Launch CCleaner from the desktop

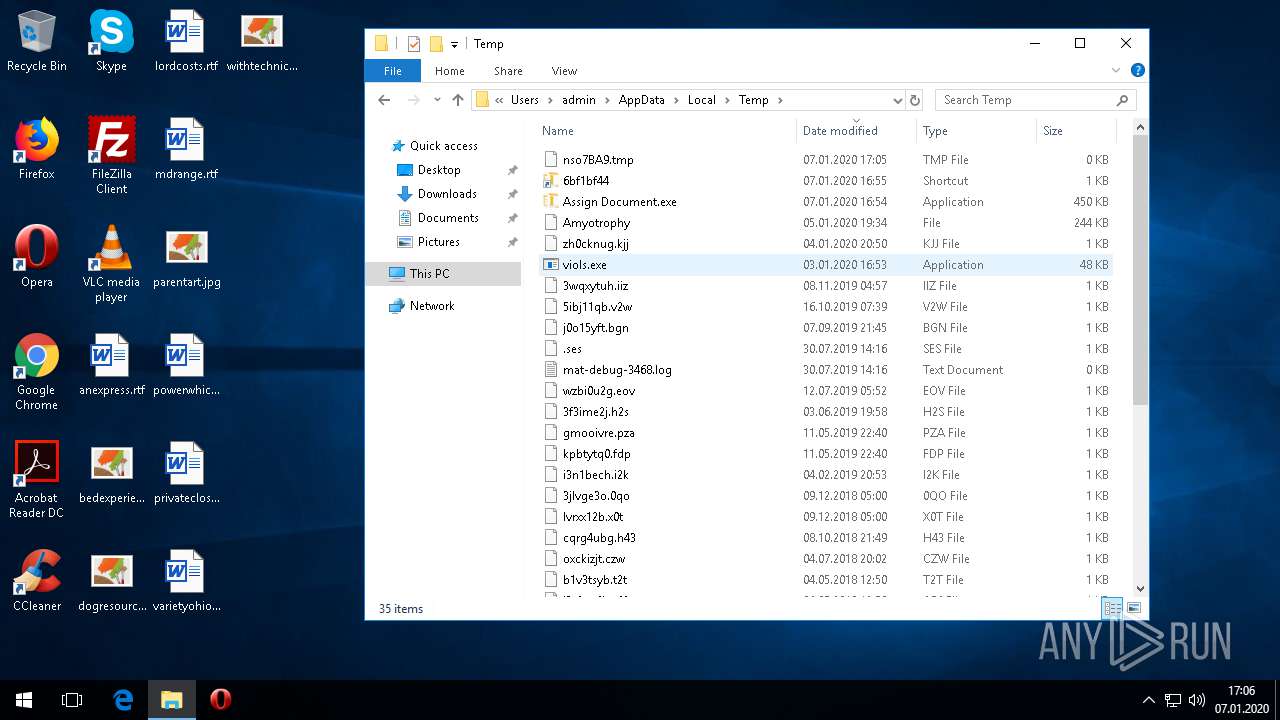coord(37,582)
